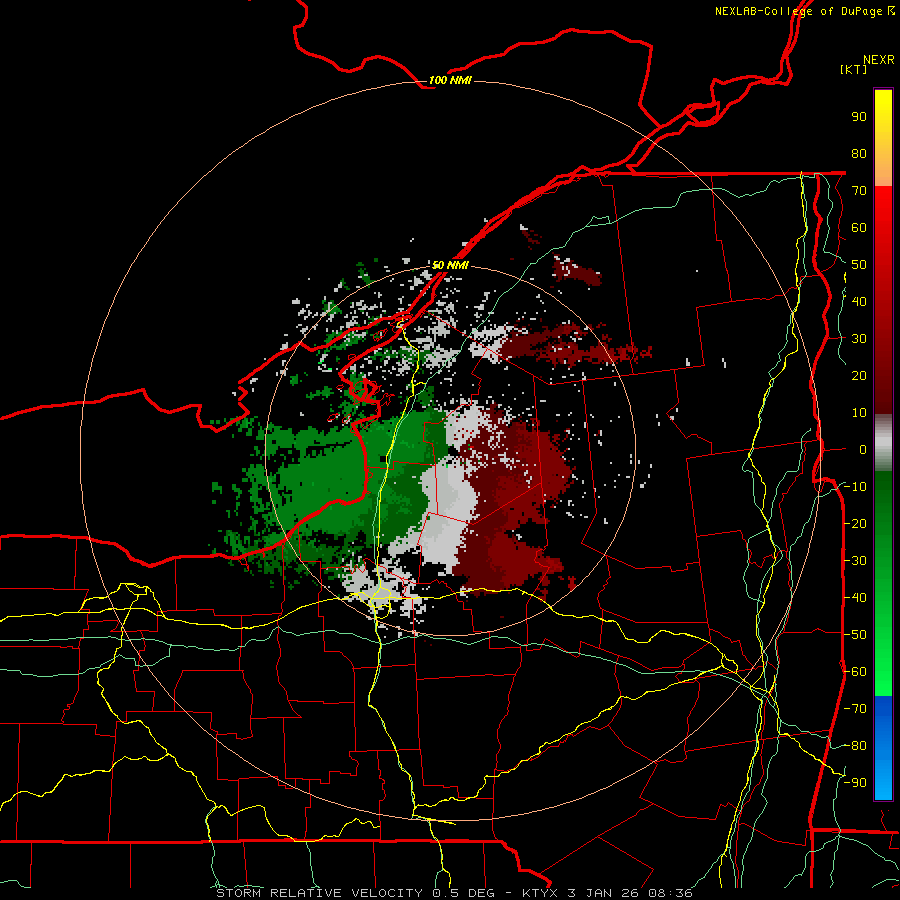The image size is (900, 900).
Task: Click the "100 NMI" range ring label
Action: click(x=450, y=80)
